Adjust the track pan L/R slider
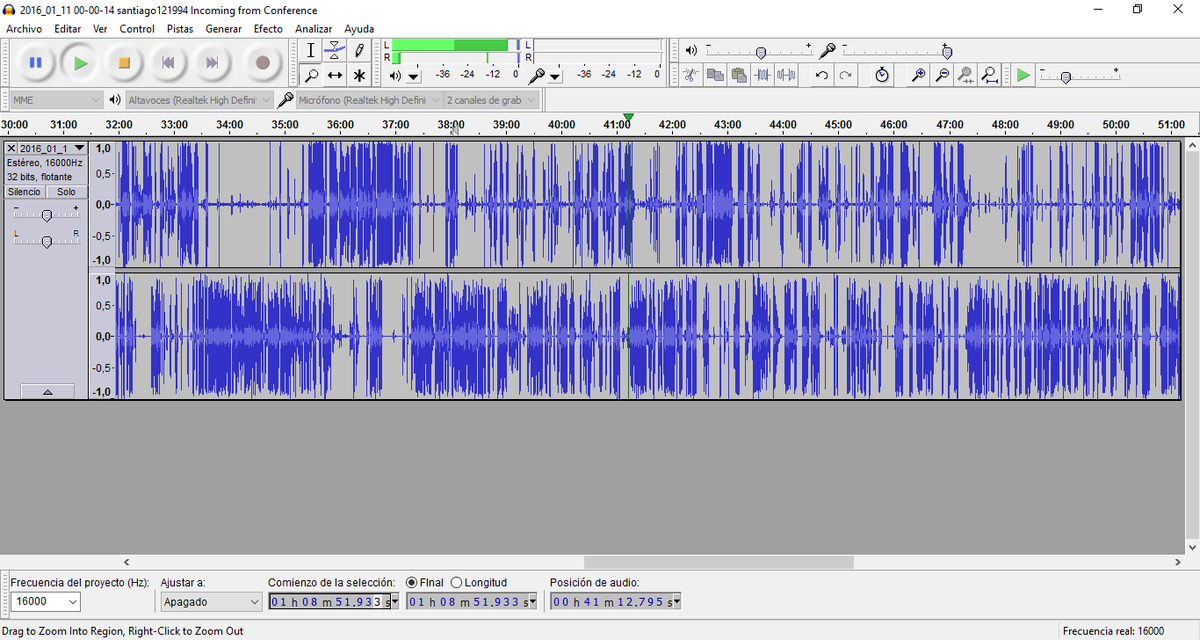The image size is (1200, 640). click(46, 240)
